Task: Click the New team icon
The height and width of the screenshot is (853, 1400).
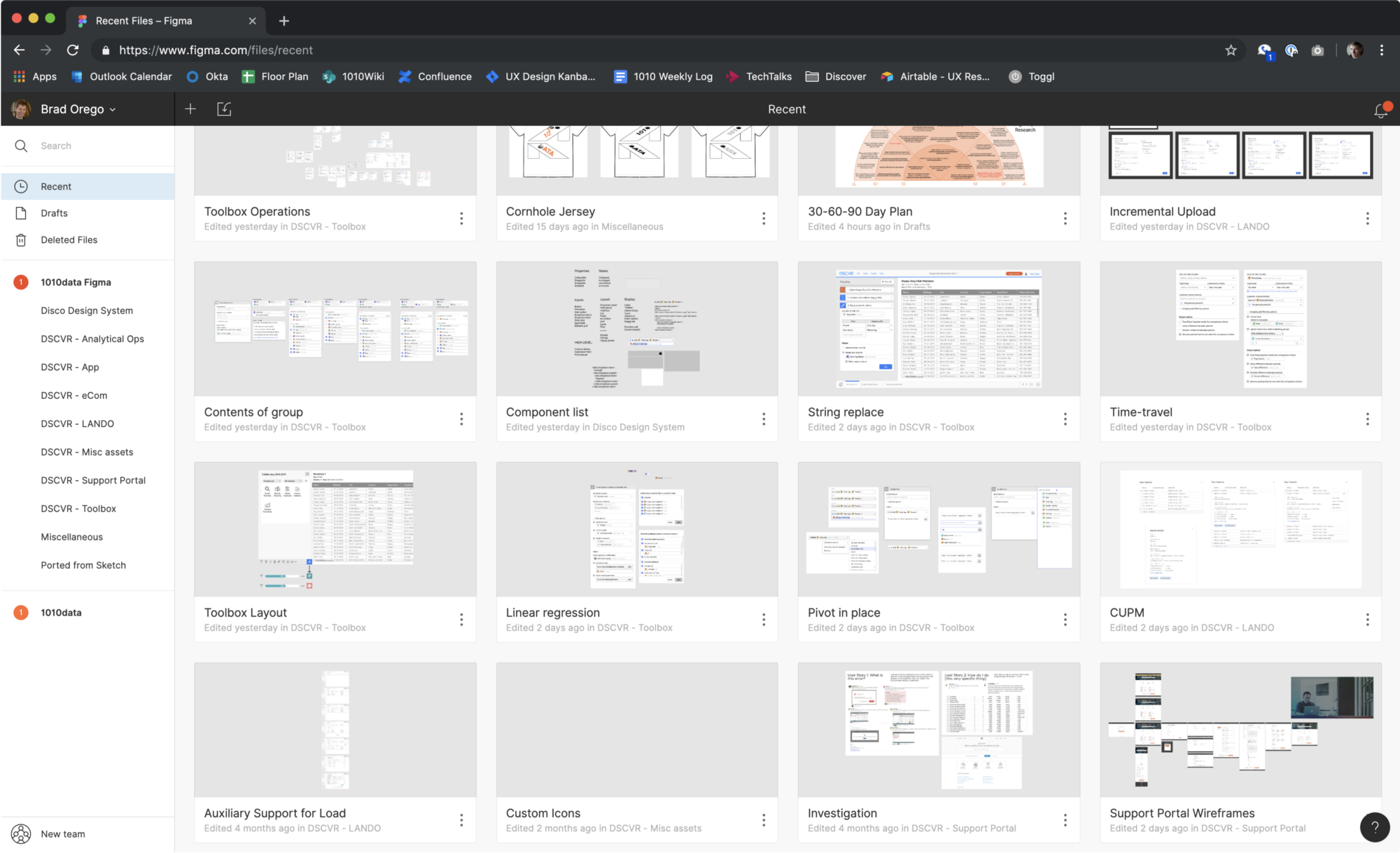Action: pyautogui.click(x=21, y=834)
